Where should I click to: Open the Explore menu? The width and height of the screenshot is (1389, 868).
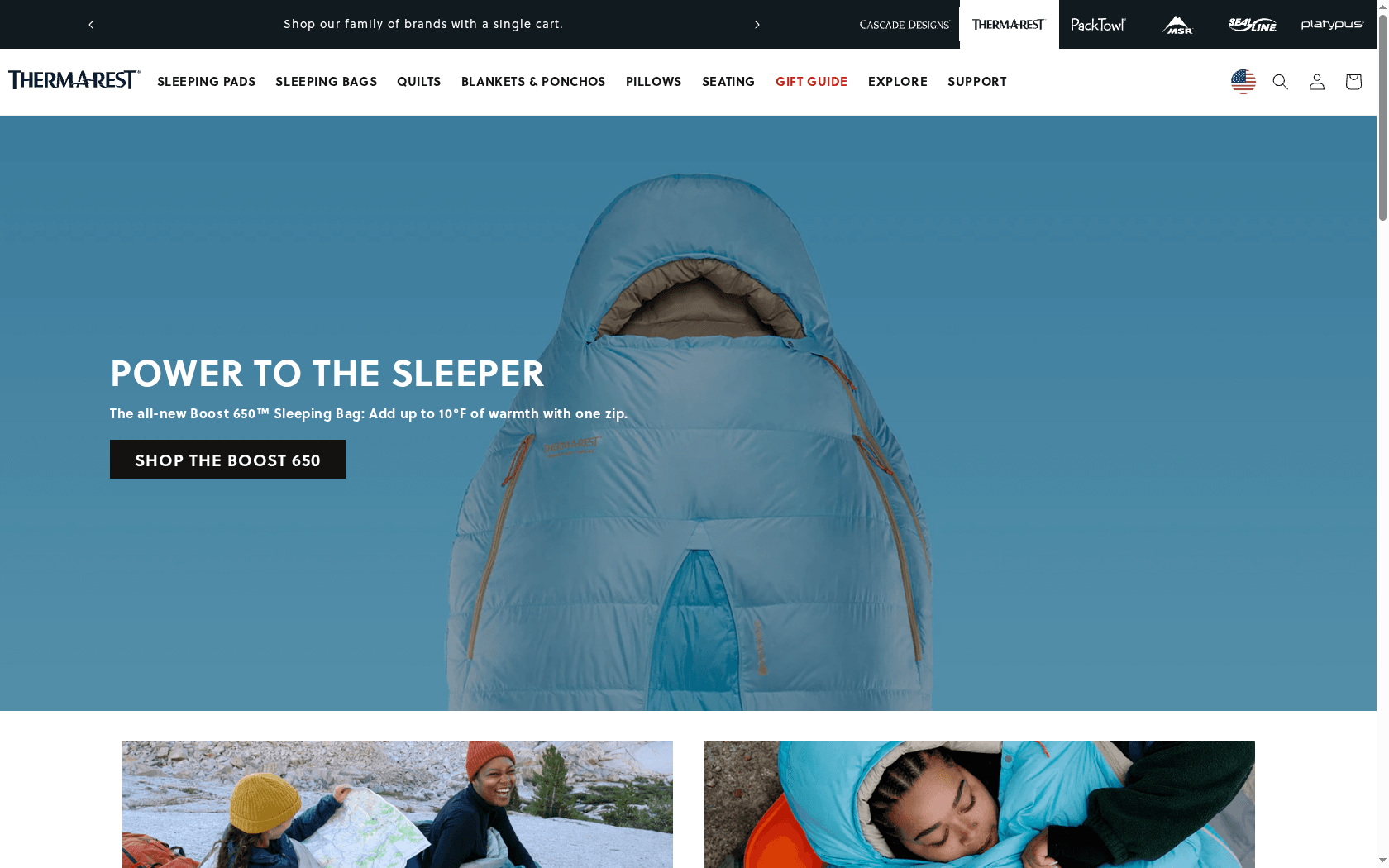click(898, 82)
